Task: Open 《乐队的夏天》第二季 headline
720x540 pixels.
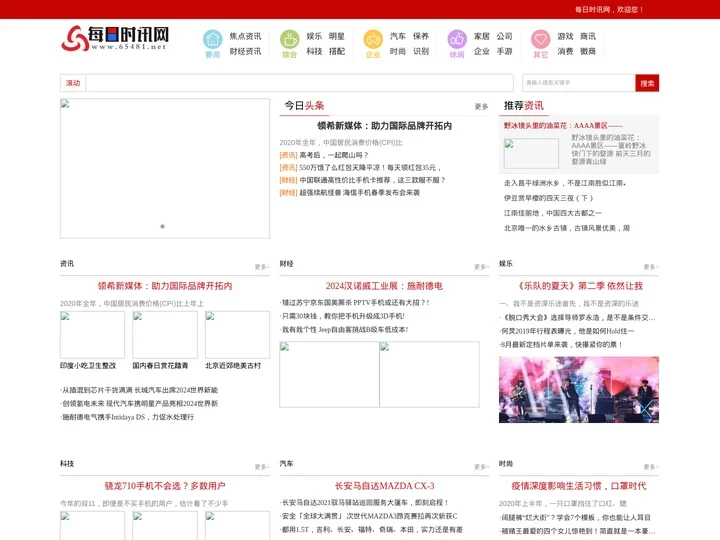Action: [x=579, y=286]
